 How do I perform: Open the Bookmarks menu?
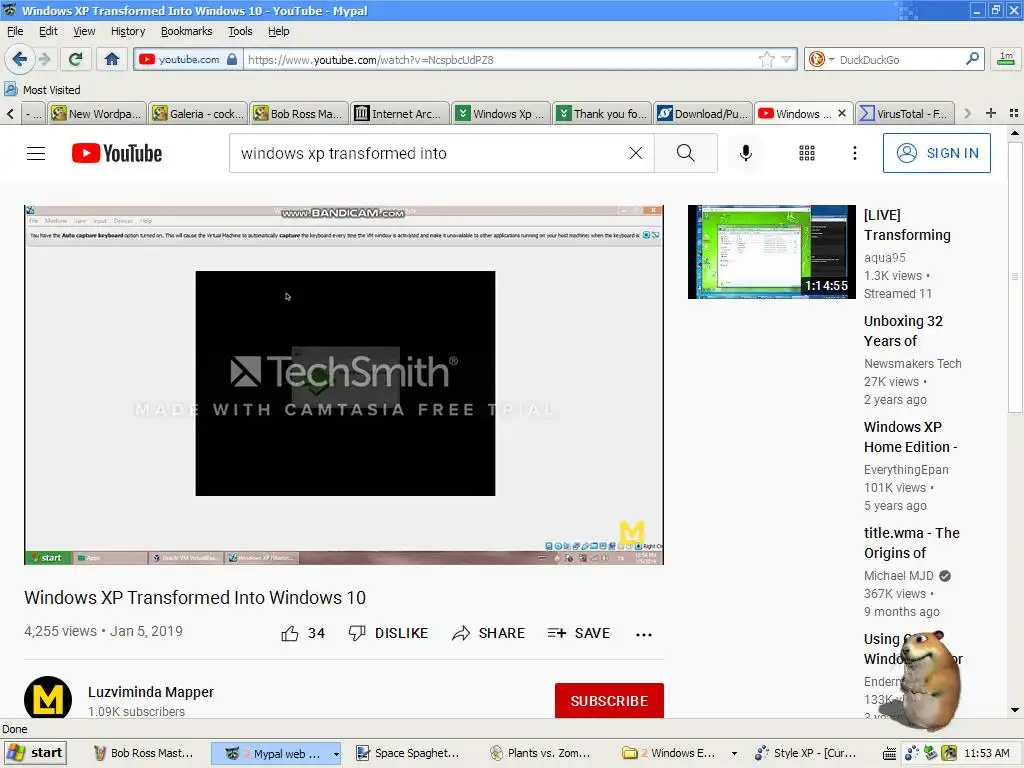[186, 31]
